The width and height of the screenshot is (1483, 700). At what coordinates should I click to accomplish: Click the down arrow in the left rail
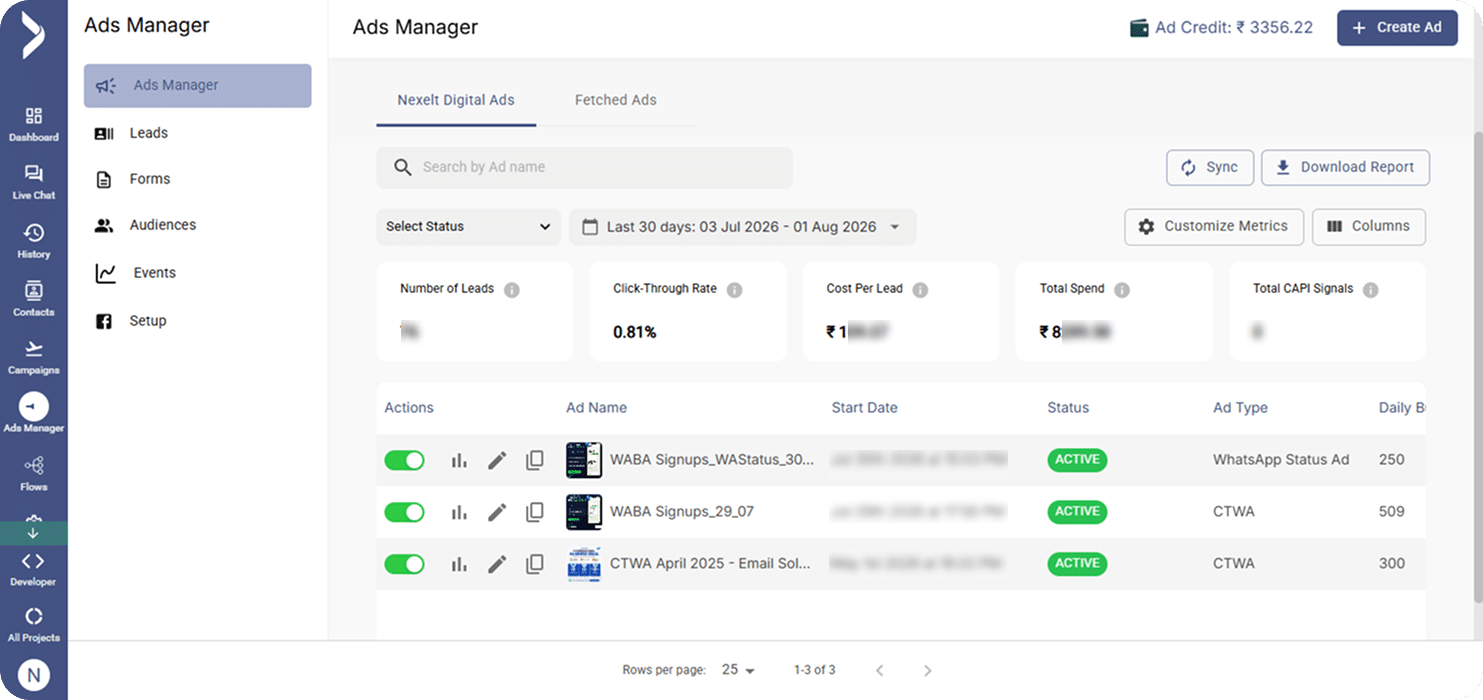[x=33, y=533]
